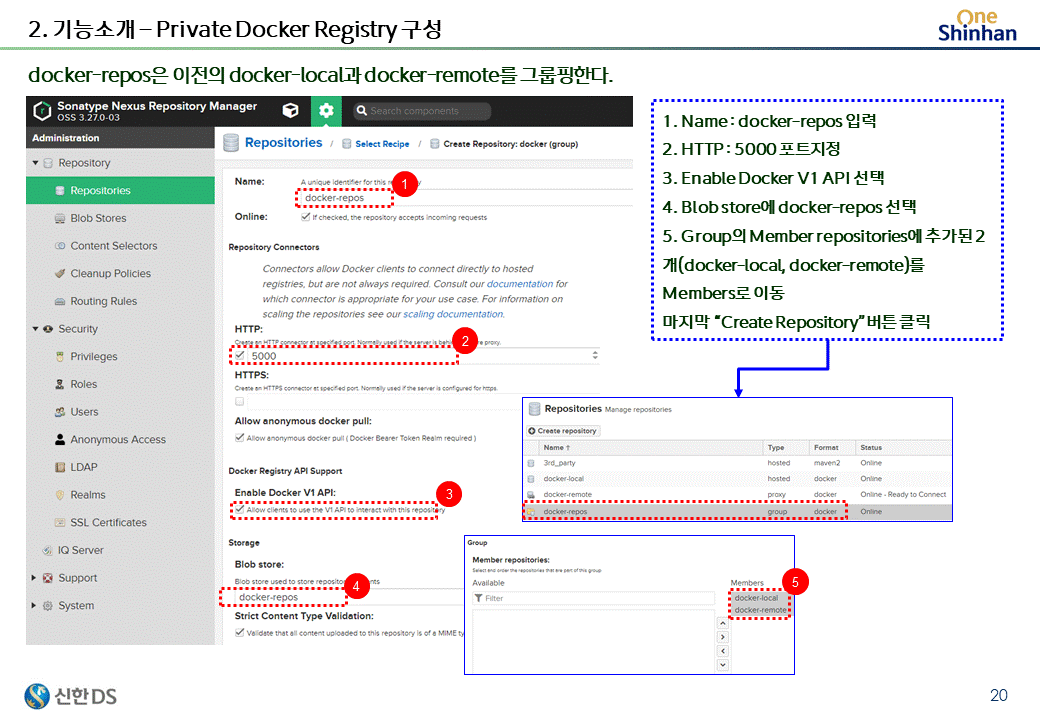This screenshot has width=1040, height=720.
Task: Enable the HTTPS connector checkbox
Action: (x=239, y=401)
